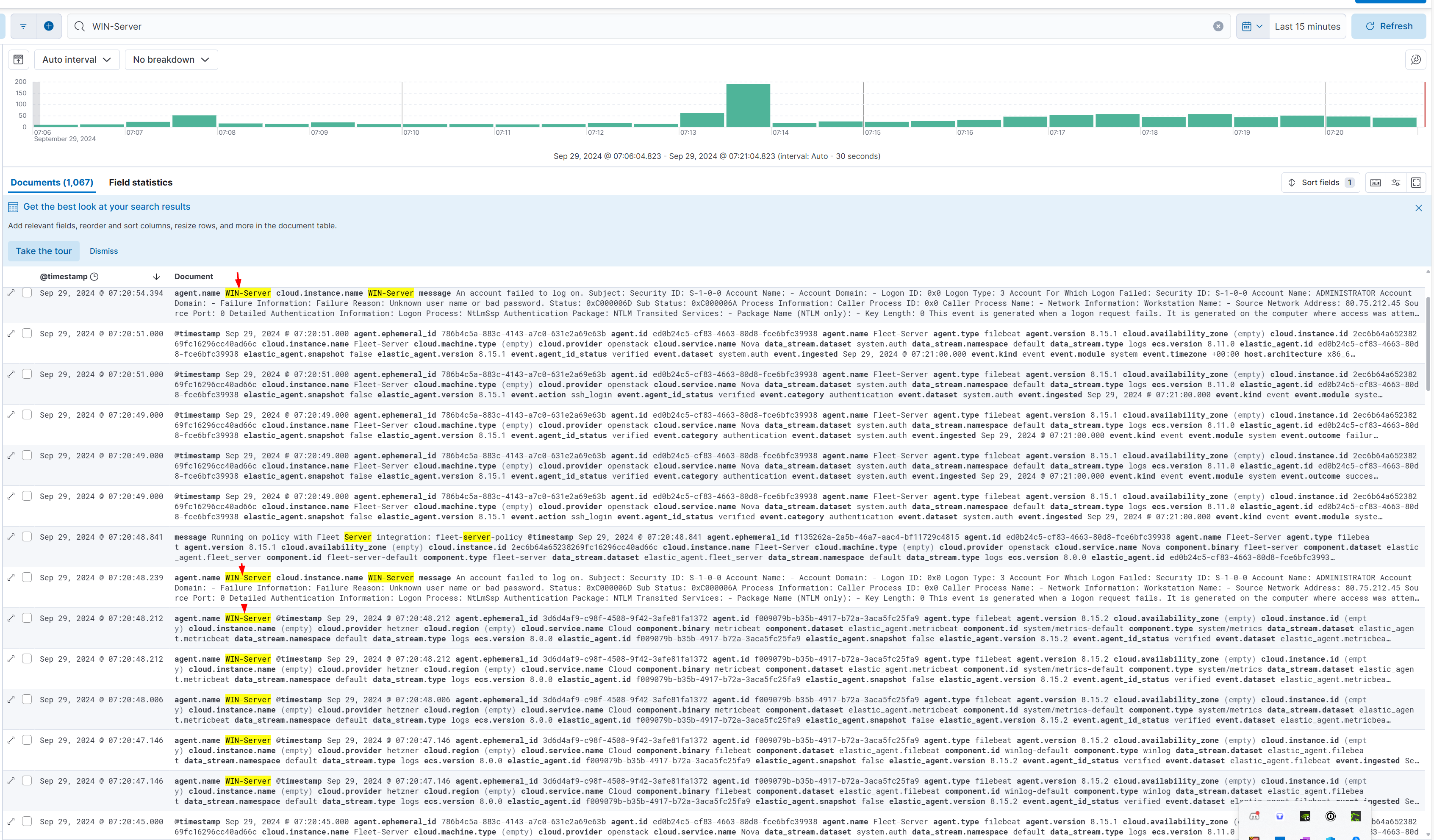The image size is (1434, 840).
Task: Open the calendar quick date menu
Action: 1252,26
